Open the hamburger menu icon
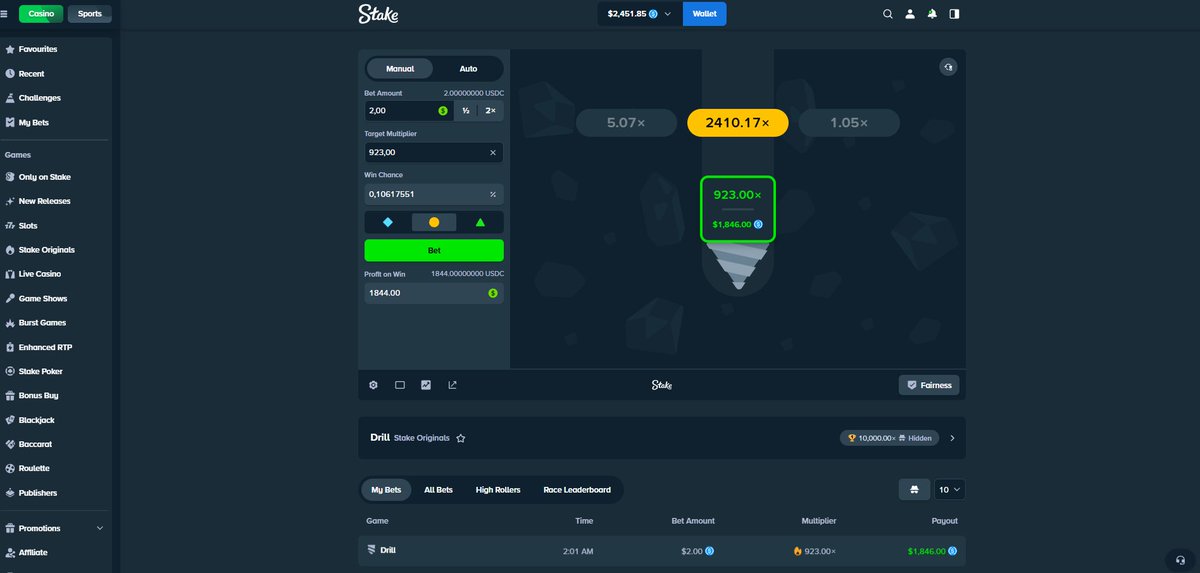The width and height of the screenshot is (1200, 573). coord(4,14)
